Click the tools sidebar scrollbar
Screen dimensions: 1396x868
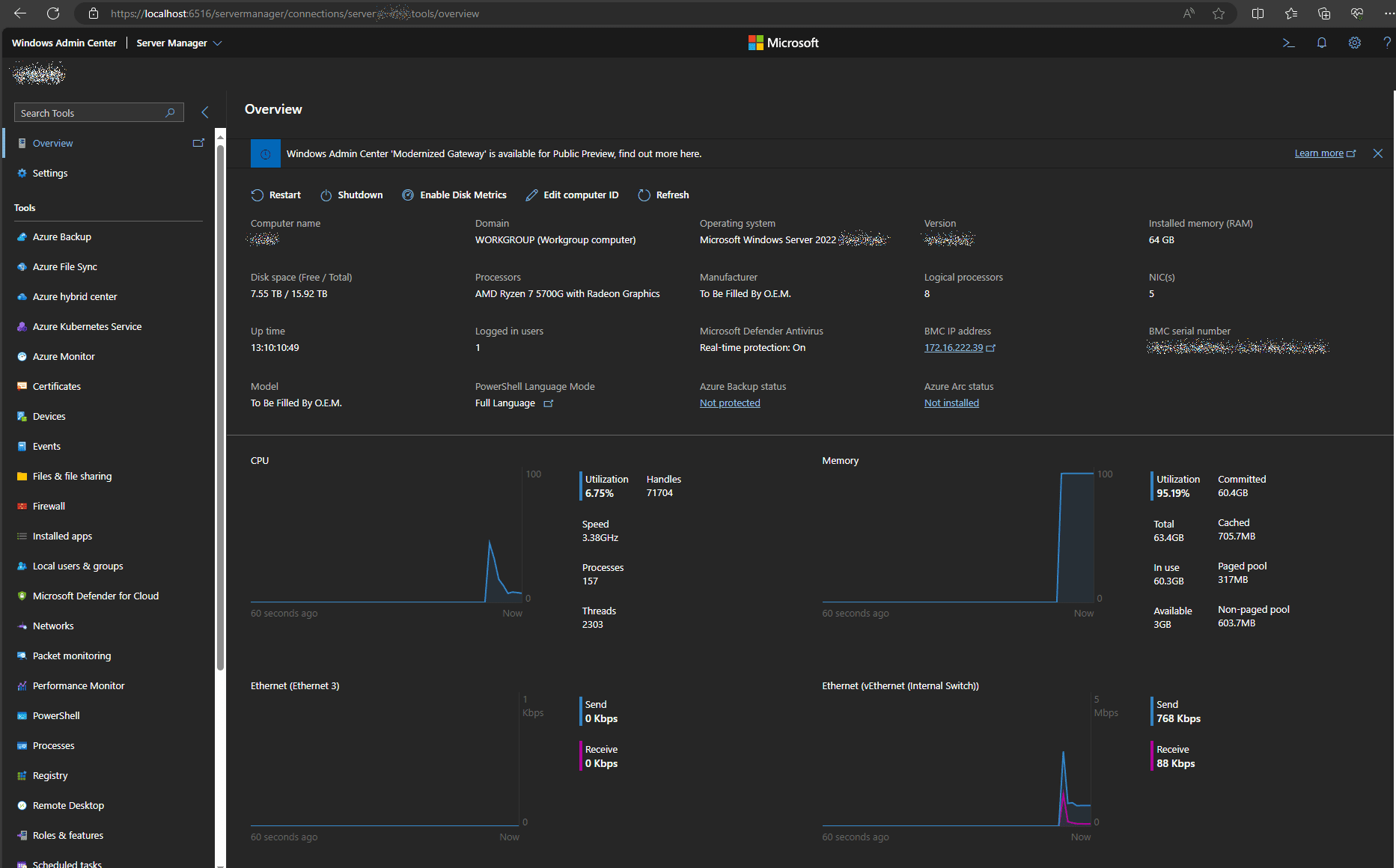point(220,404)
